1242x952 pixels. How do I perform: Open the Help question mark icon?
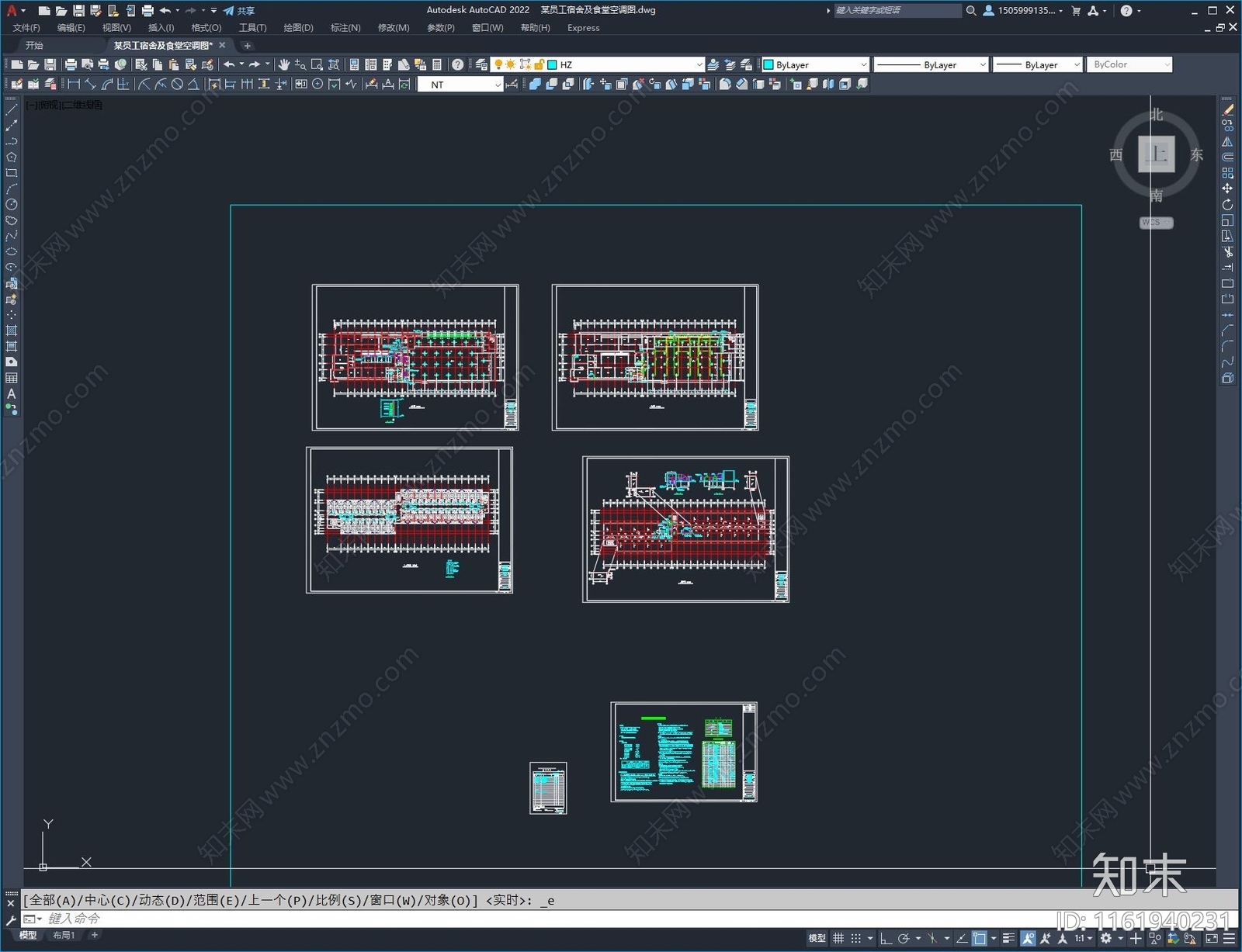(x=458, y=64)
